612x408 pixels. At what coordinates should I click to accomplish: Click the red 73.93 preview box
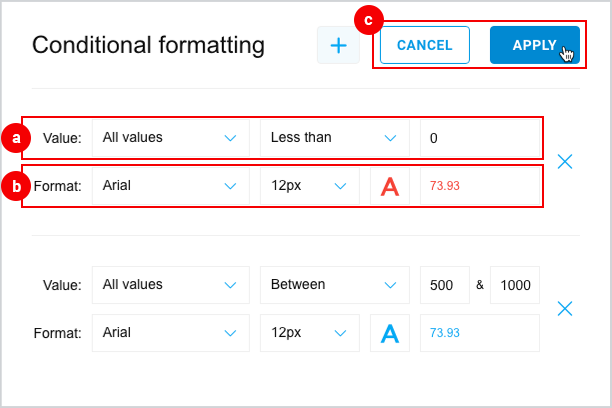480,186
